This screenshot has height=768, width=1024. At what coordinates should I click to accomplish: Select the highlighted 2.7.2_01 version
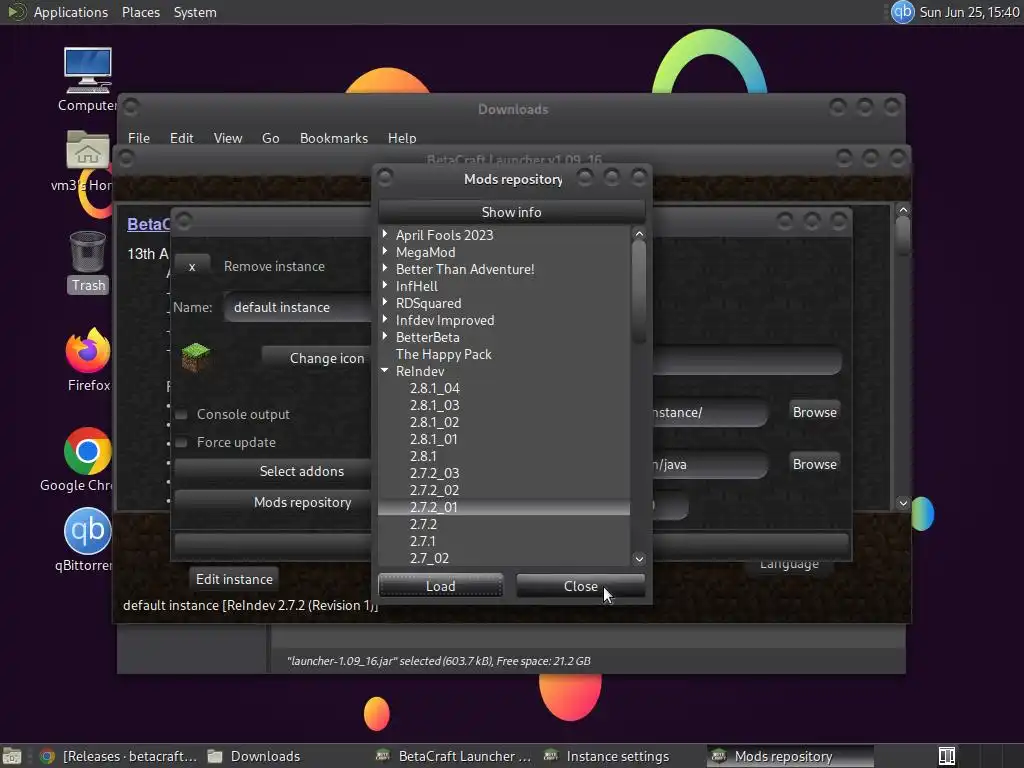(x=504, y=507)
